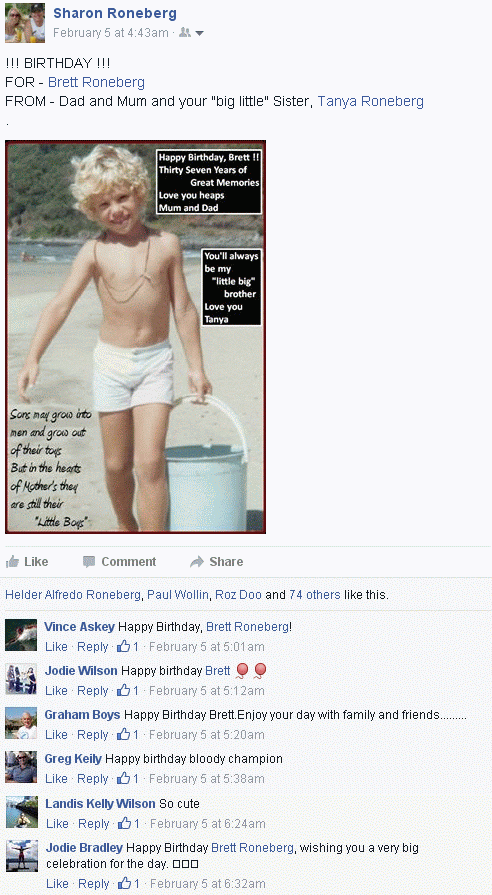492x895 pixels.
Task: Open Tanya Roneberg's tagged profile link
Action: pyautogui.click(x=370, y=102)
